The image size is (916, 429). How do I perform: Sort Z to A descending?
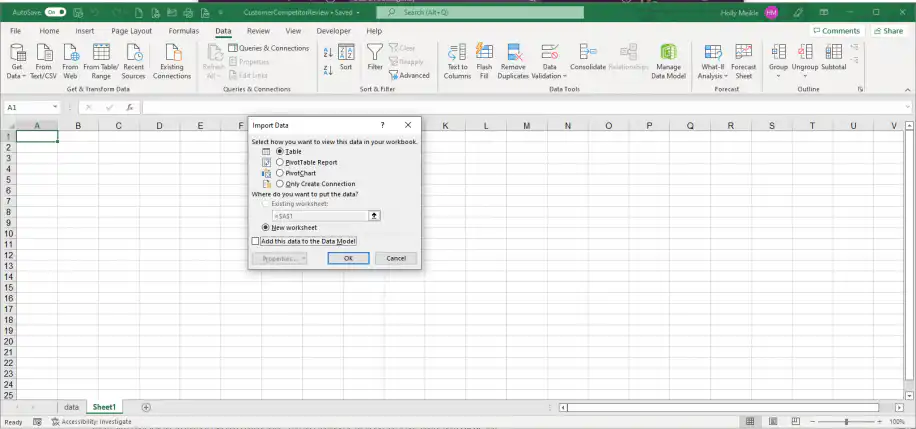(x=328, y=70)
